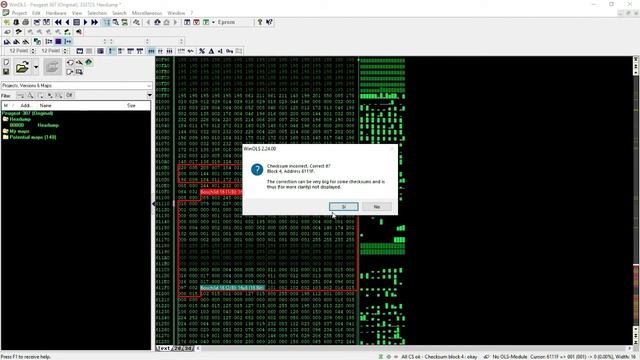640x360 pixels.
Task: Open the Window menu
Action: point(176,13)
